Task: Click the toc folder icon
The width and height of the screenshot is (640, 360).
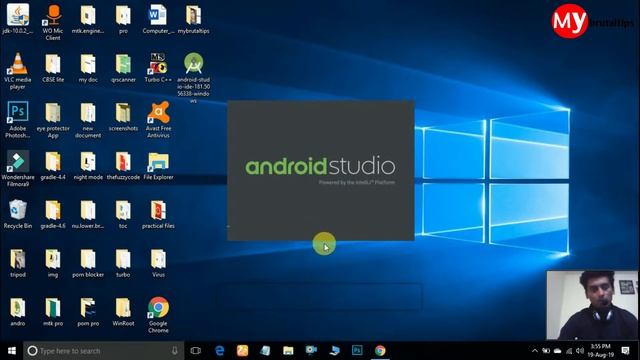Action: (123, 214)
